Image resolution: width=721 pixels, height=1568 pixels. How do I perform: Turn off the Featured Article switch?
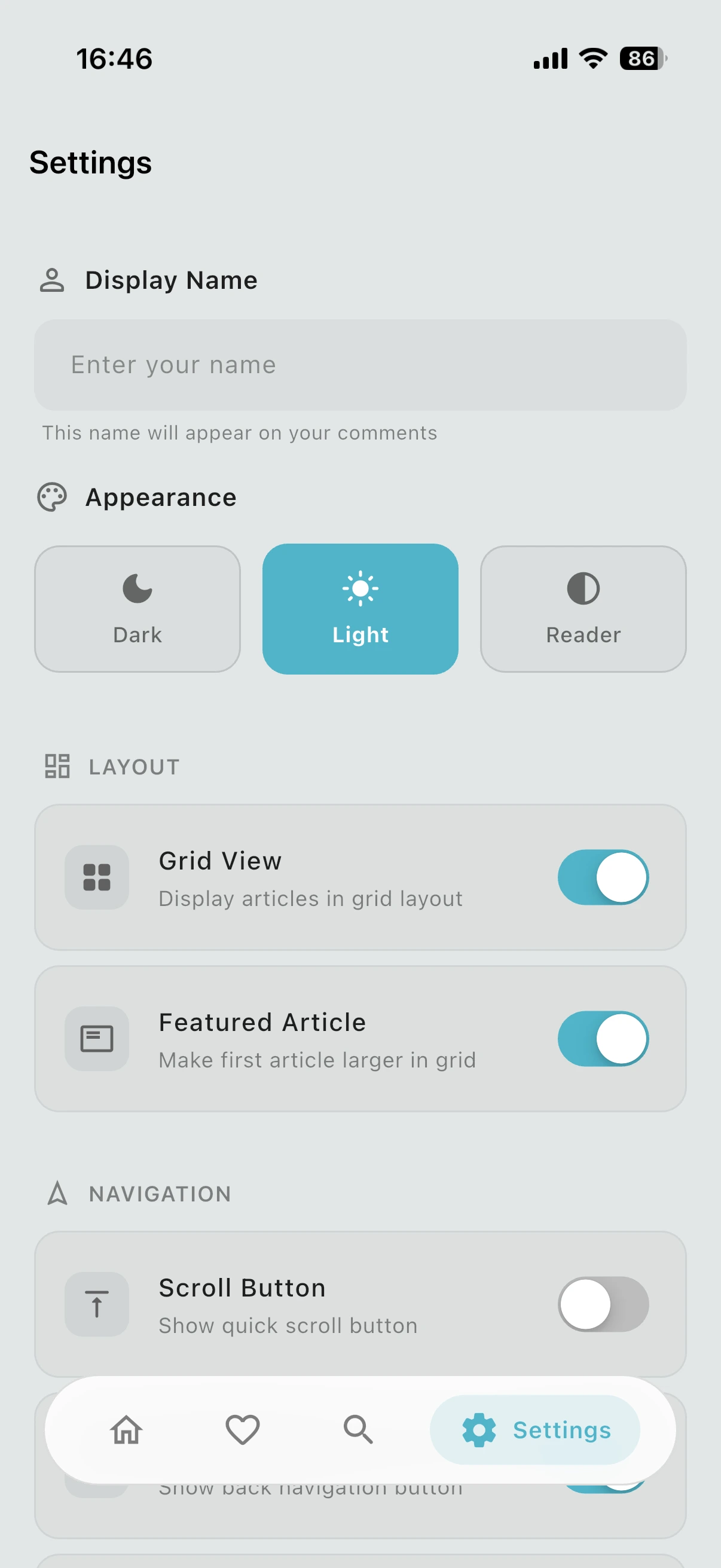click(603, 1038)
